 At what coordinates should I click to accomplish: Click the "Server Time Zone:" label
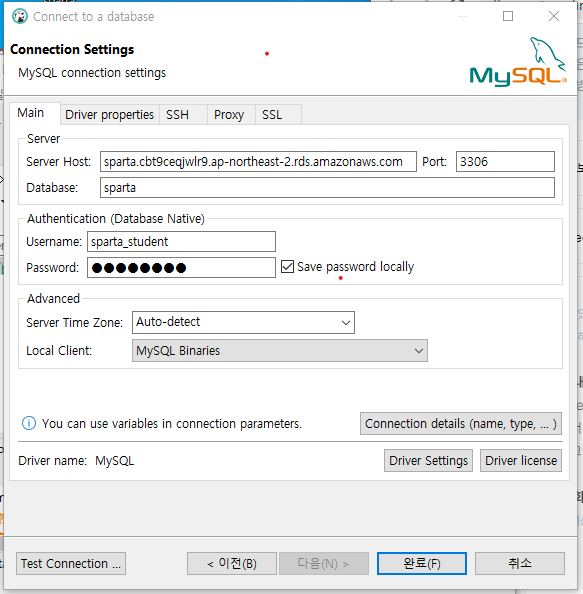click(x=74, y=322)
